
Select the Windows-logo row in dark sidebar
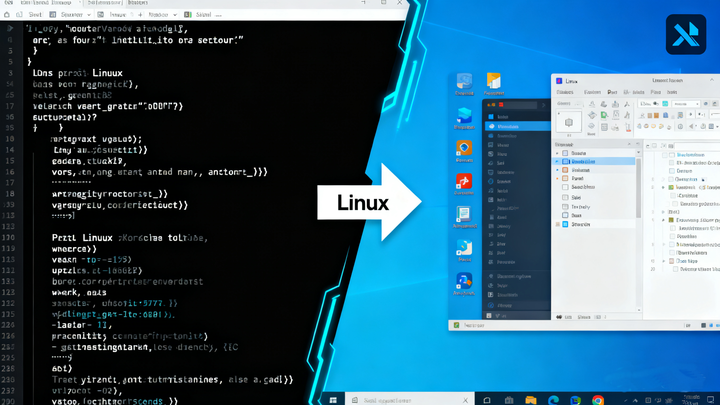coord(518,117)
